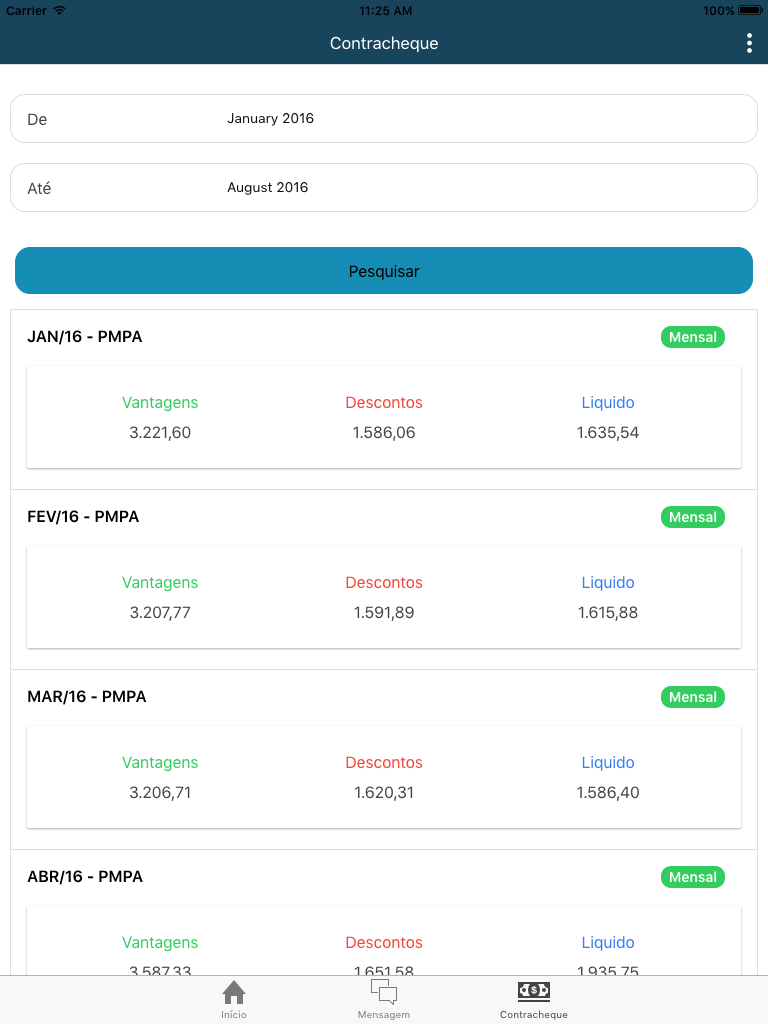Select the MAR/16 Vantagens value 3.206,71

coord(160,792)
